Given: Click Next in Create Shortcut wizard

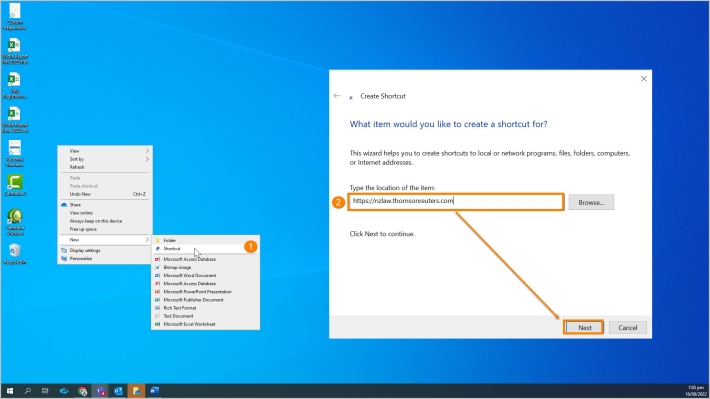Looking at the screenshot, I should click(584, 327).
